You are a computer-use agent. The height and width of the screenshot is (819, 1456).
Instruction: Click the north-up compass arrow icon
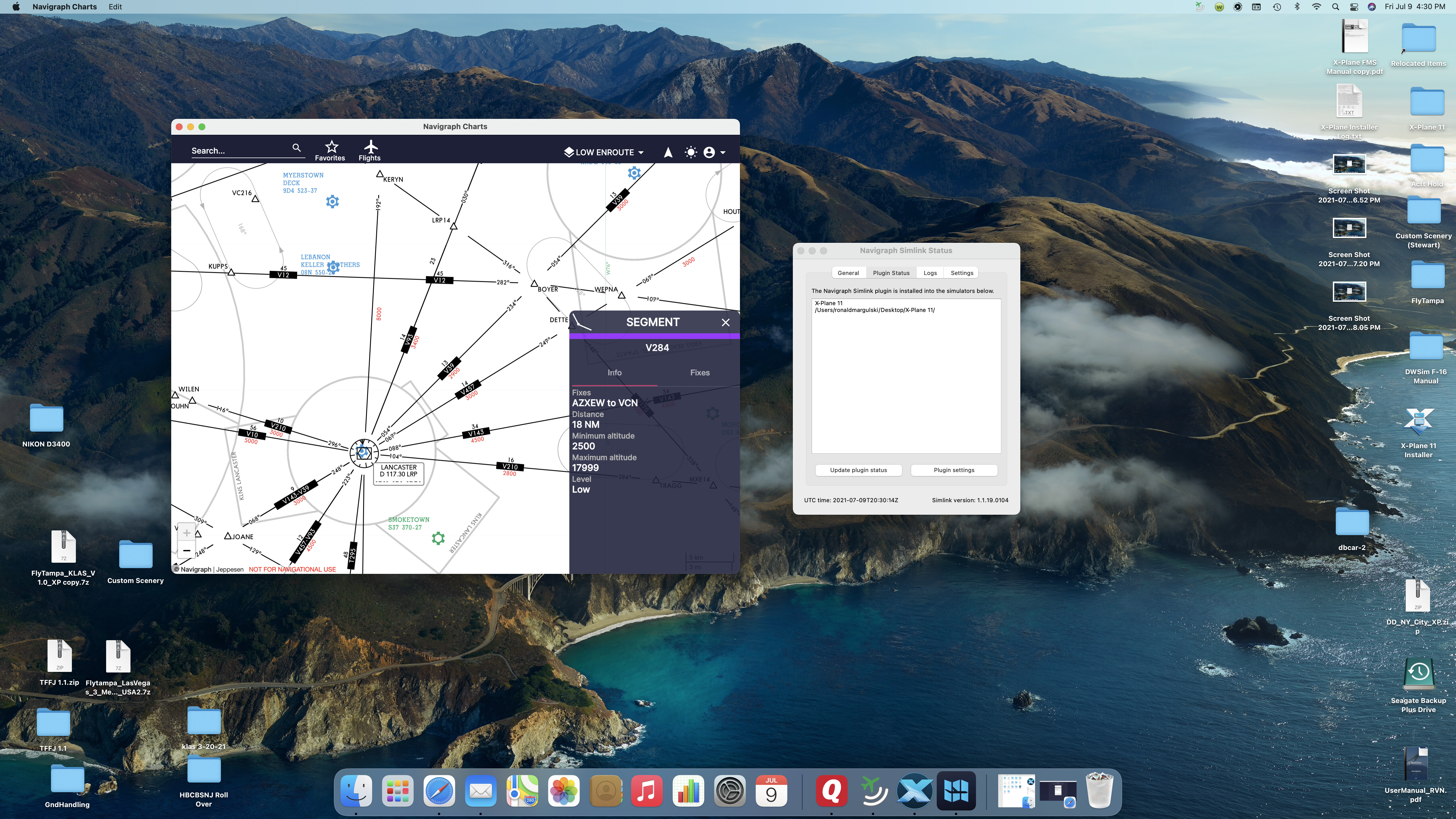tap(668, 152)
